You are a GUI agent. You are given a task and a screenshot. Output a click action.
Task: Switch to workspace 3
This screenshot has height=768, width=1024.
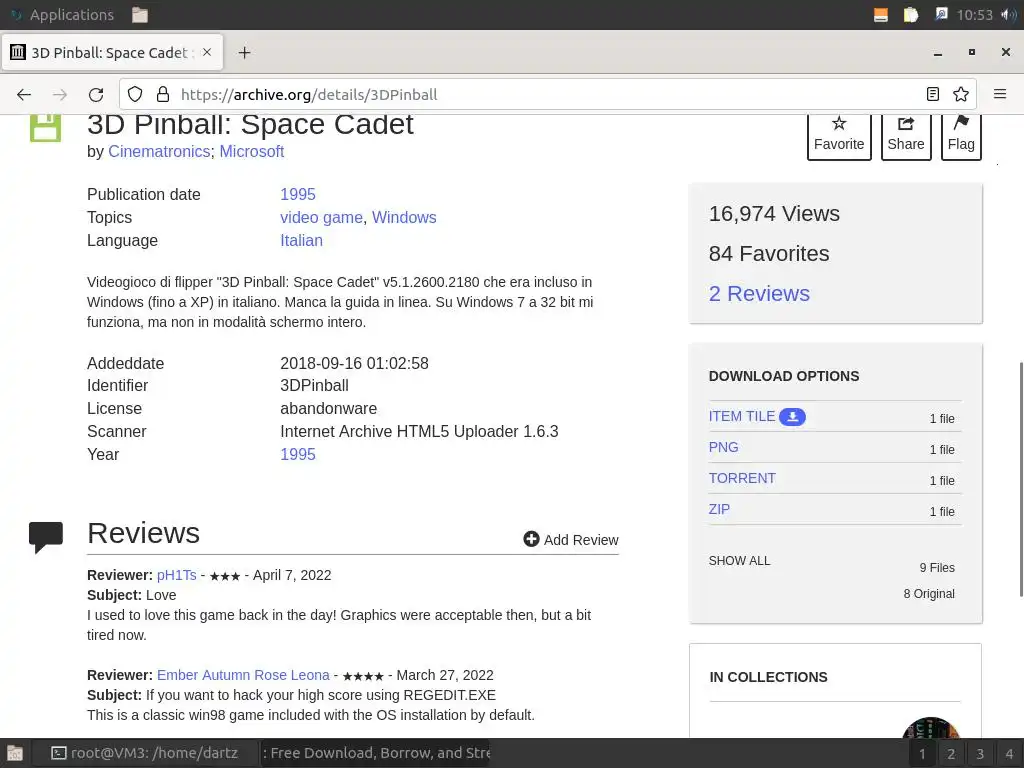tap(980, 754)
